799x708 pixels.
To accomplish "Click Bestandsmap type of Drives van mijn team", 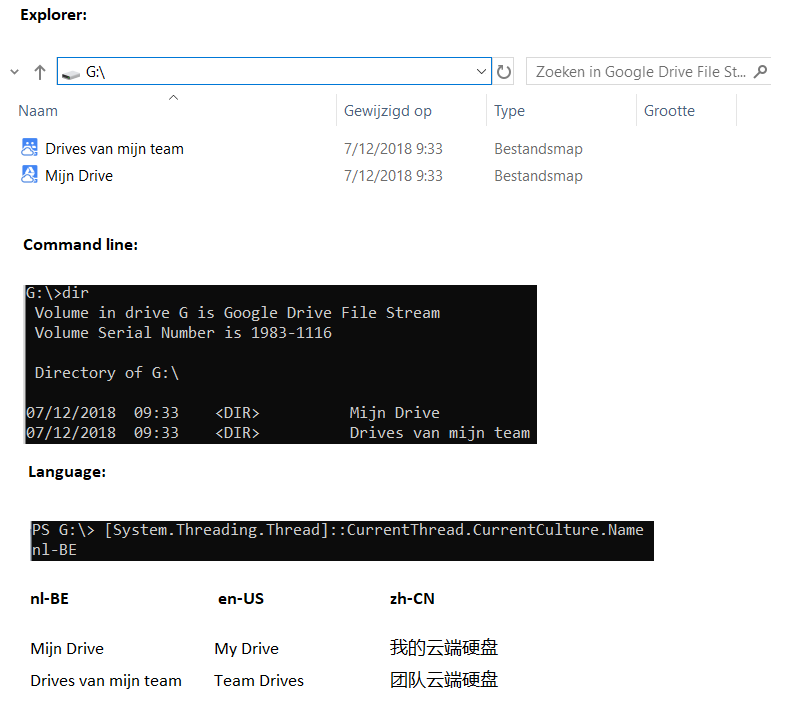I will pyautogui.click(x=538, y=149).
